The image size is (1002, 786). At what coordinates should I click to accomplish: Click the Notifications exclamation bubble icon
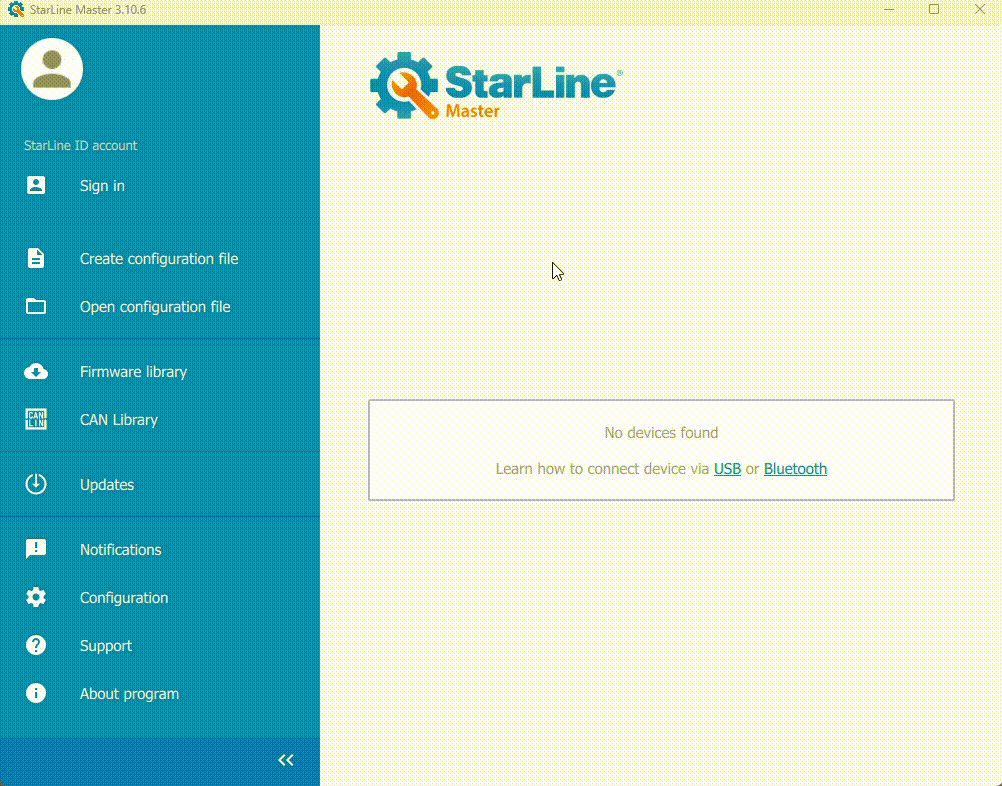click(36, 549)
